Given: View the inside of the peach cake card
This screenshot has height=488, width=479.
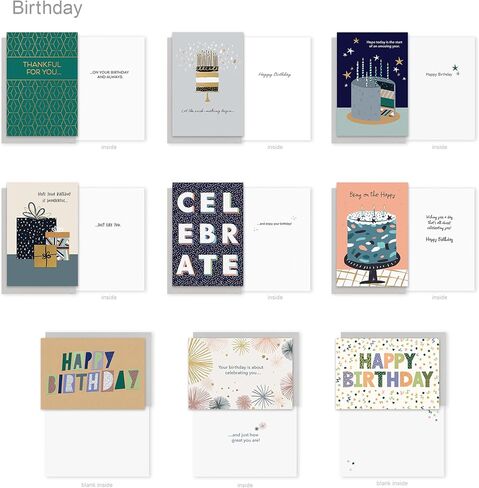Looking at the screenshot, I should pyautogui.click(x=442, y=239).
